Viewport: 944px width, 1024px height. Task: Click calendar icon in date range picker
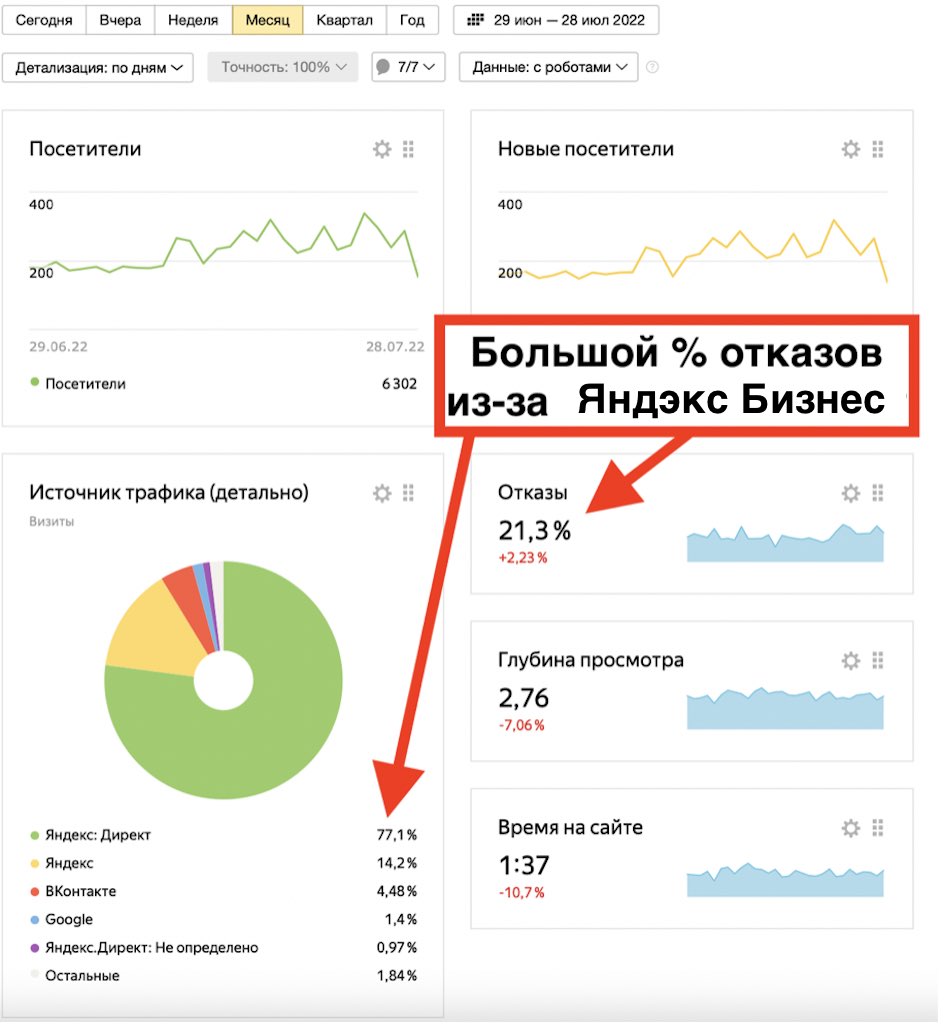pos(476,20)
